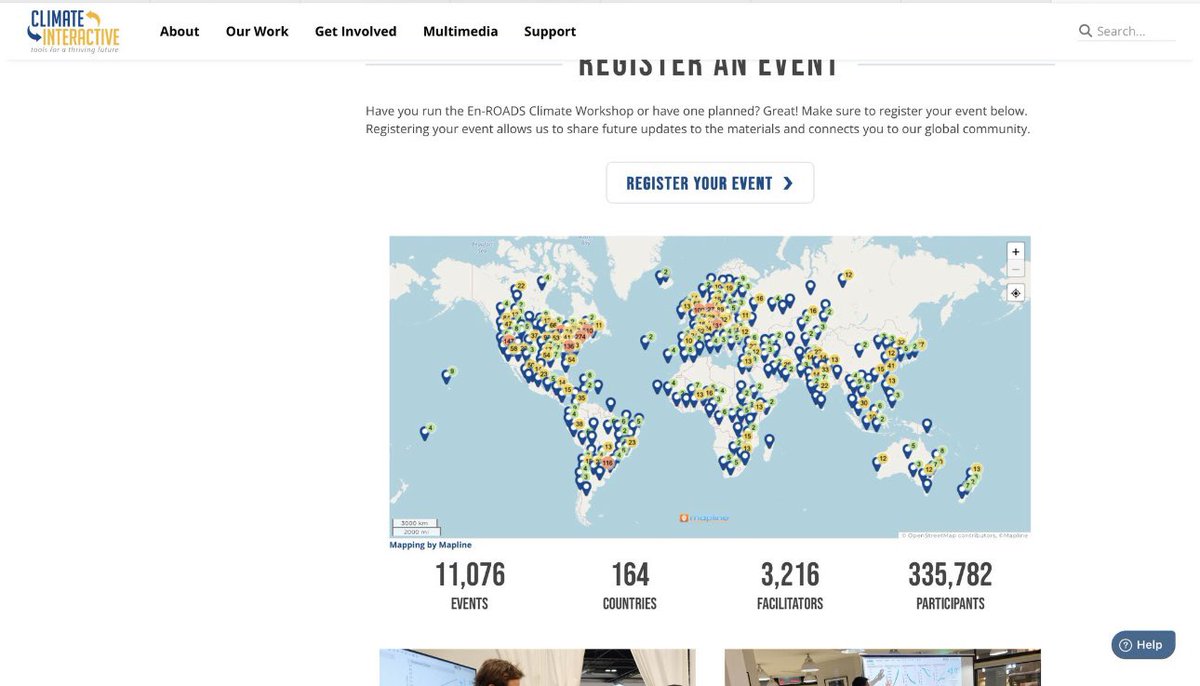Click the Siberia pin labeled 12
Image resolution: width=1200 pixels, height=686 pixels.
tap(843, 279)
